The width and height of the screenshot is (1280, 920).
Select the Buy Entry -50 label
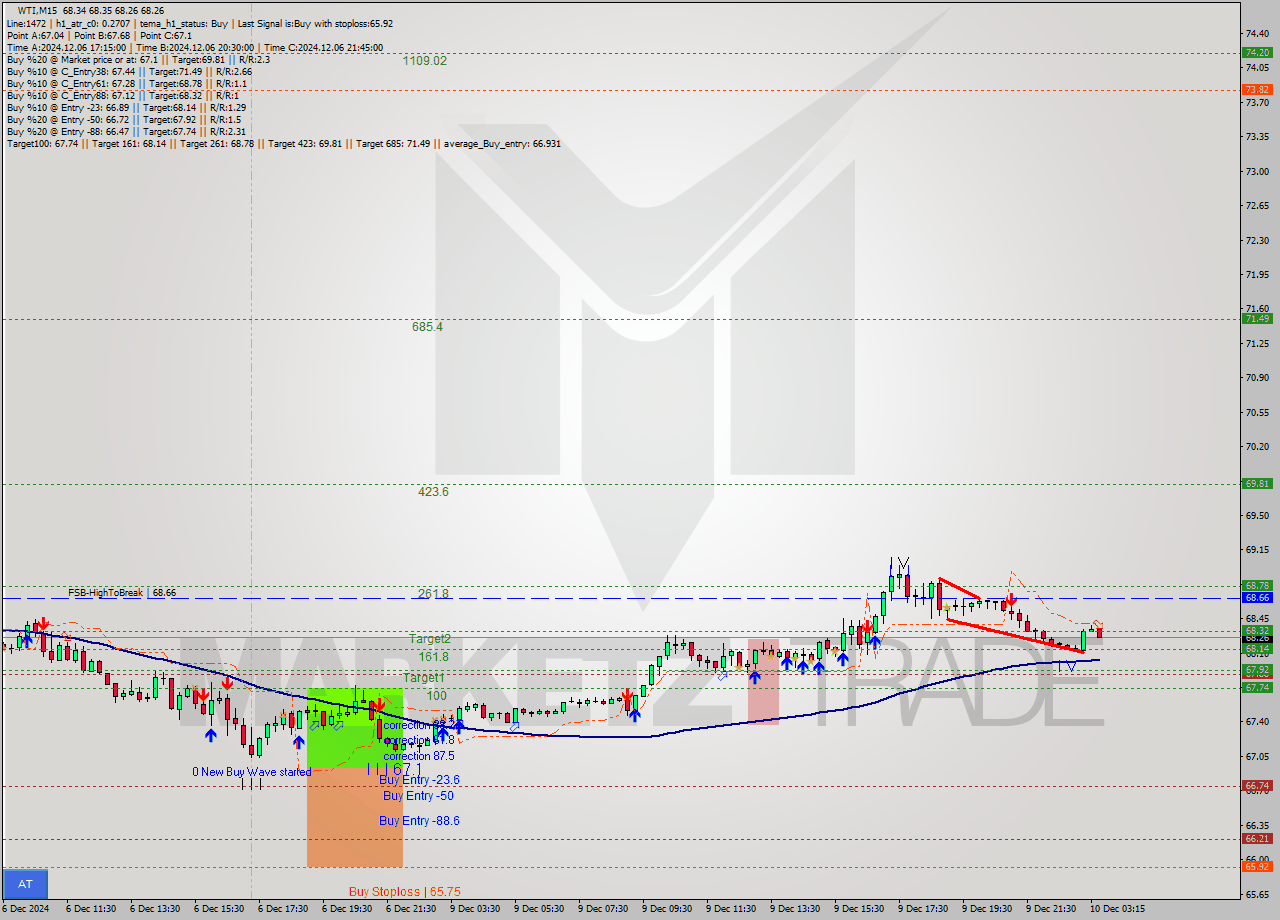point(418,796)
